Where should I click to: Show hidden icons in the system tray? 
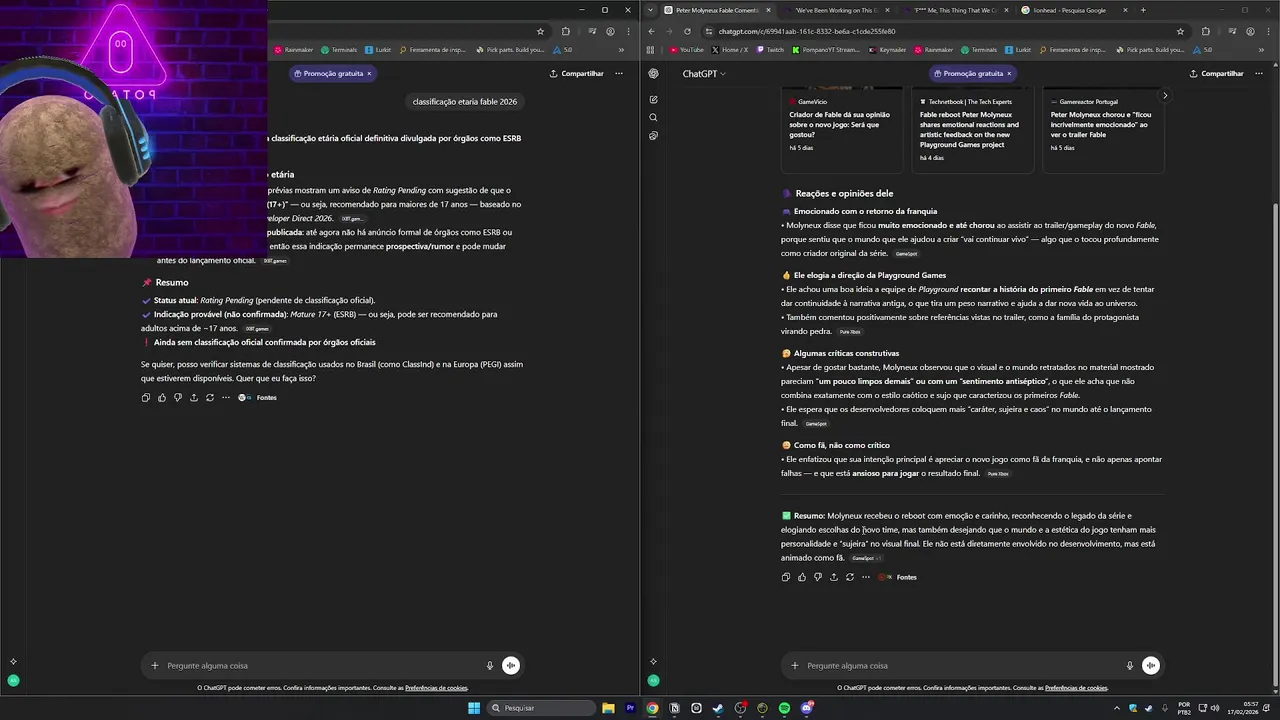1117,708
